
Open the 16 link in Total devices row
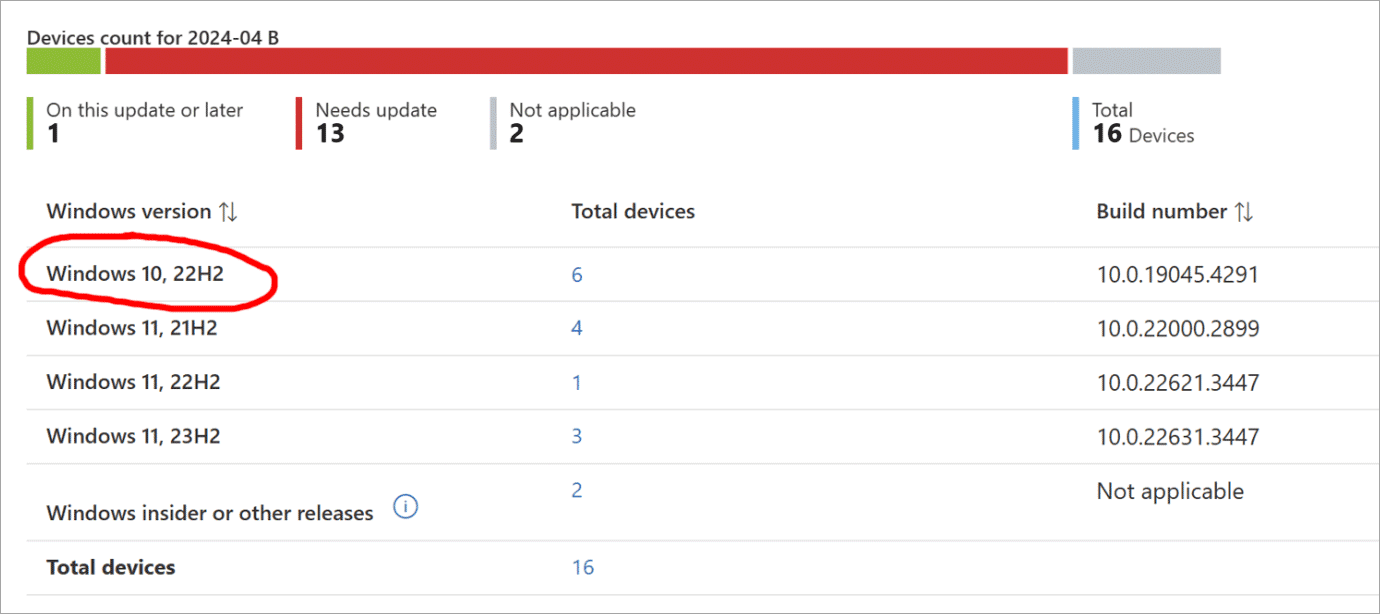(x=583, y=567)
